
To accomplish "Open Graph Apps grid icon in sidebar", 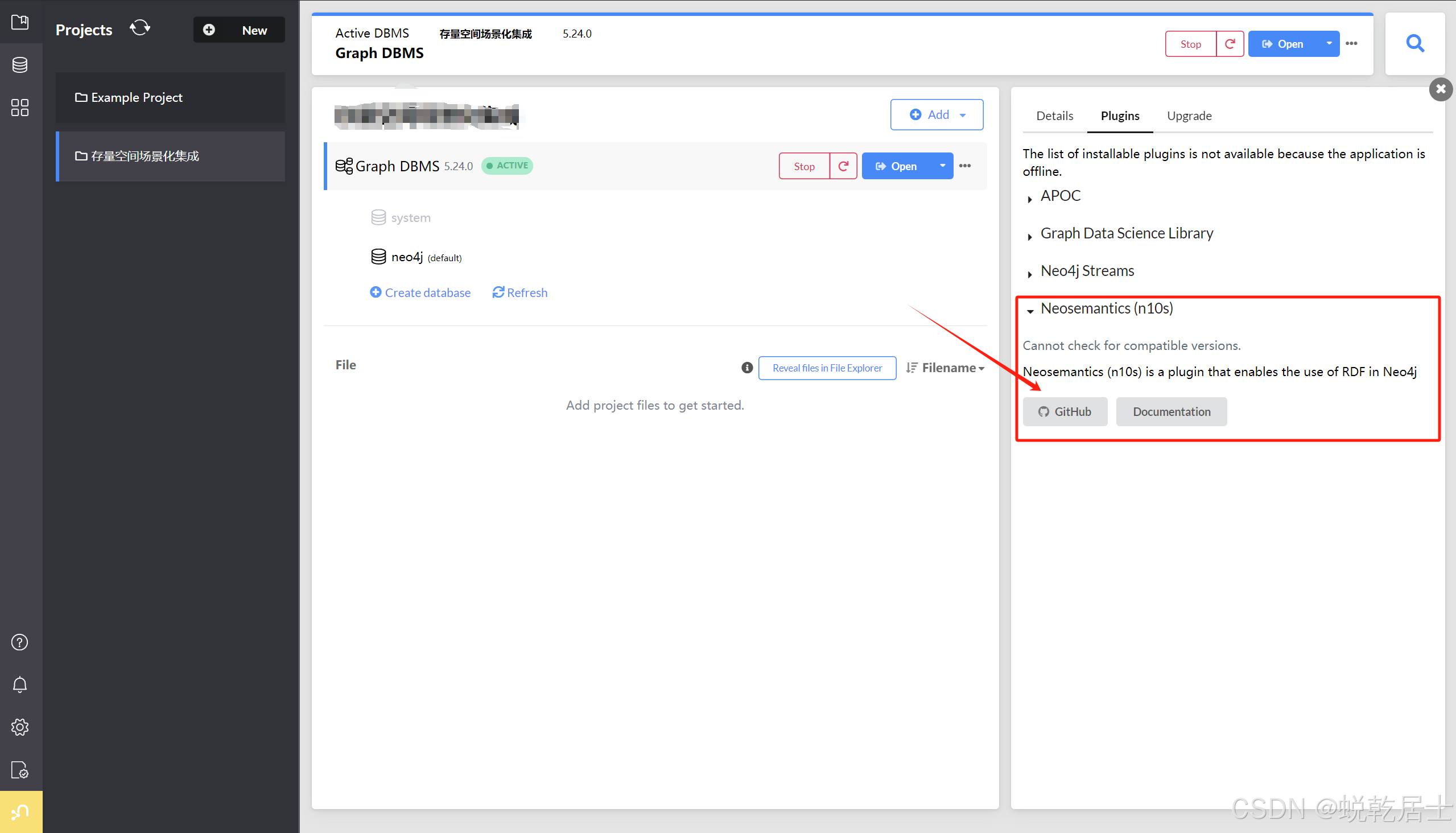I will click(x=20, y=107).
